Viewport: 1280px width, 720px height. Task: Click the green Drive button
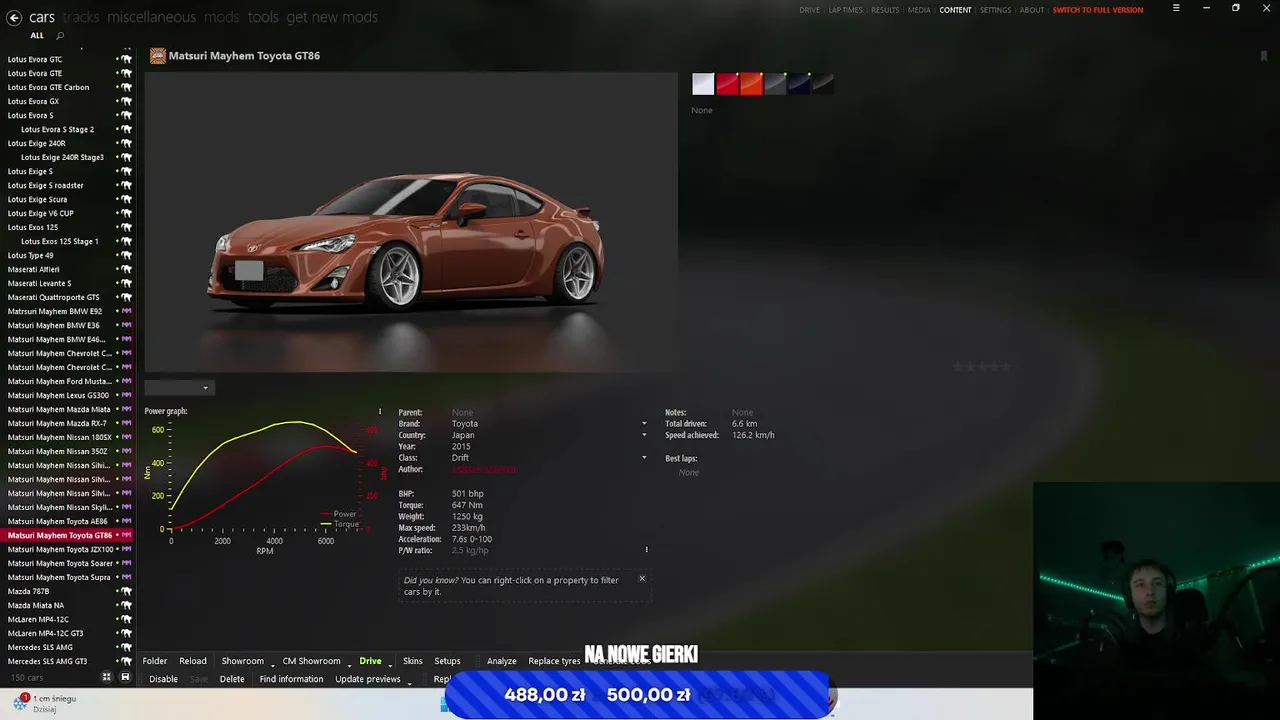[x=370, y=661]
